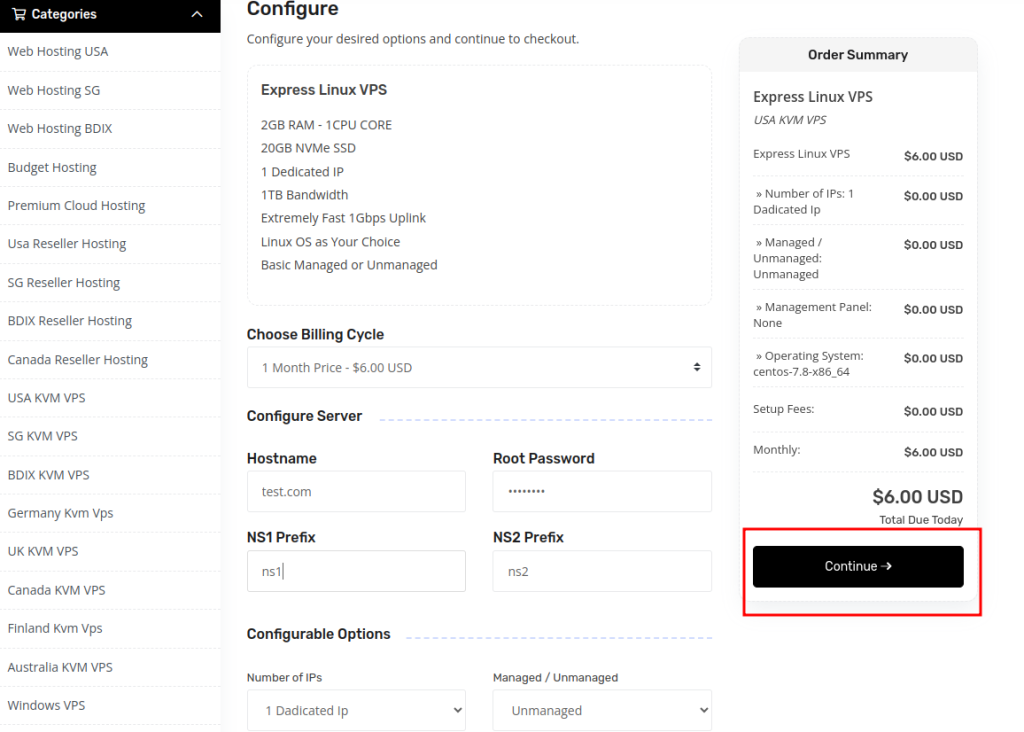Image resolution: width=1024 pixels, height=732 pixels.
Task: Click into the Hostname field
Action: [356, 492]
